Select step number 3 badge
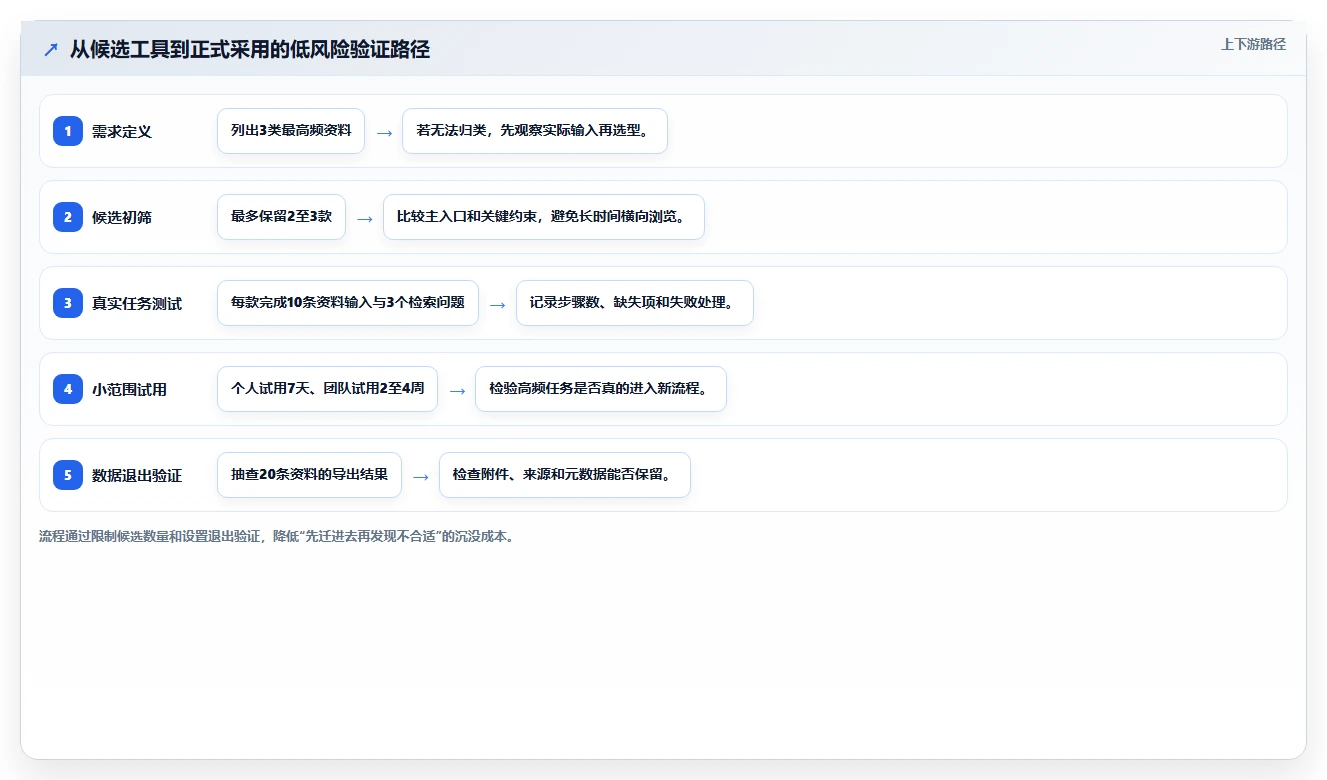The height and width of the screenshot is (780, 1327). [68, 303]
